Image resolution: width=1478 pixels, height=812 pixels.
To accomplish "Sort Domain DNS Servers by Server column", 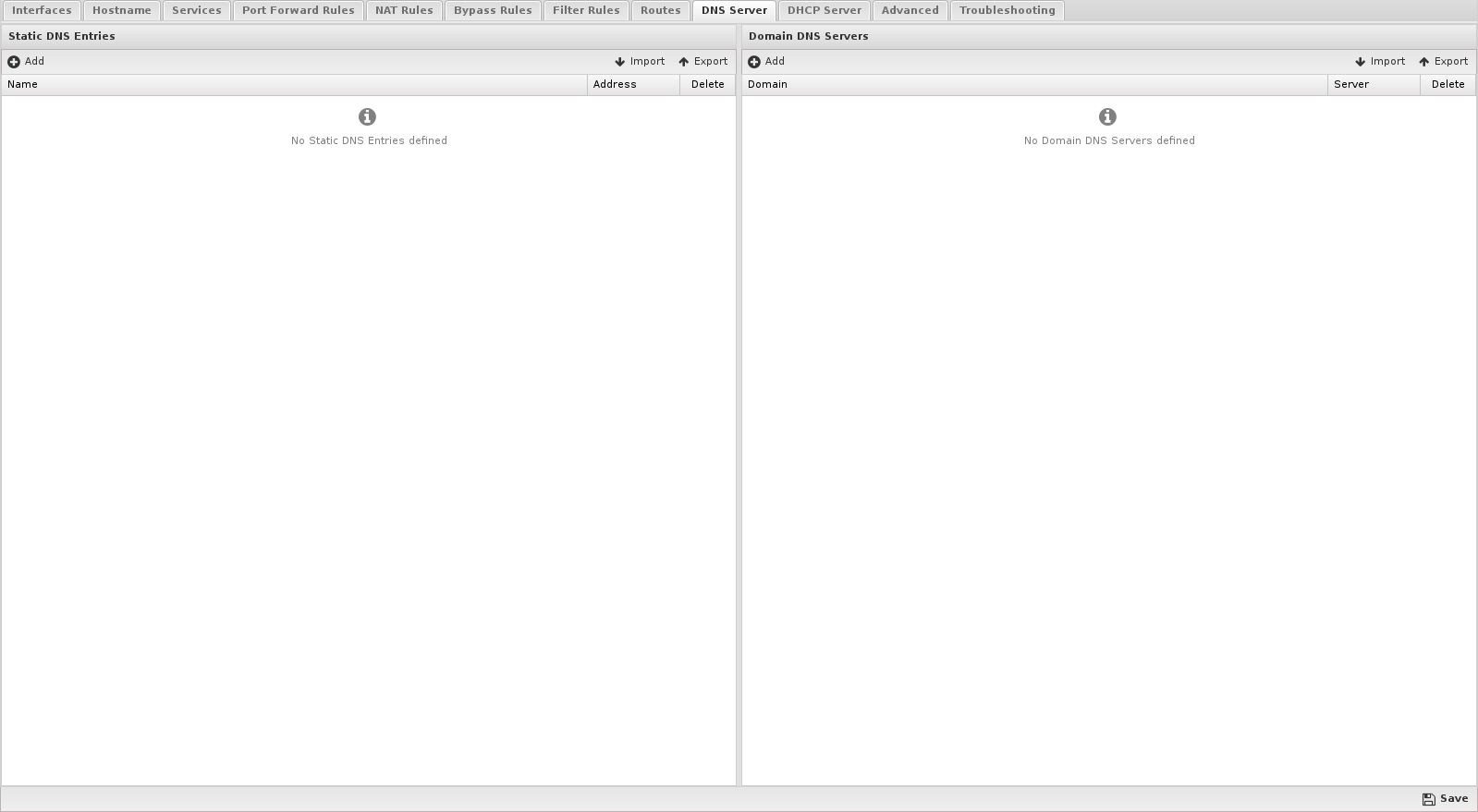I will tap(1374, 85).
